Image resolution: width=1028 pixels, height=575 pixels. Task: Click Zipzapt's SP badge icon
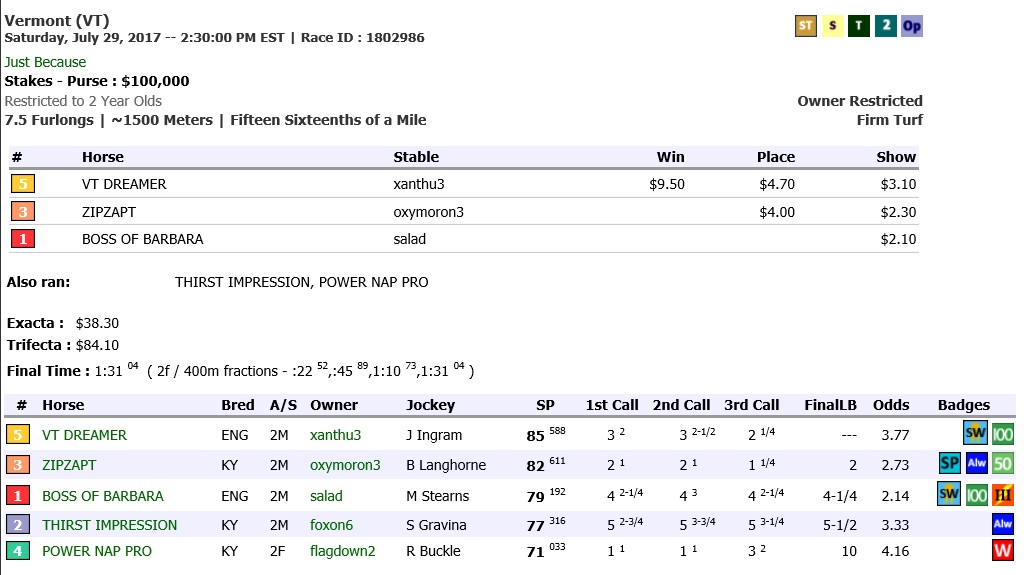coord(949,464)
